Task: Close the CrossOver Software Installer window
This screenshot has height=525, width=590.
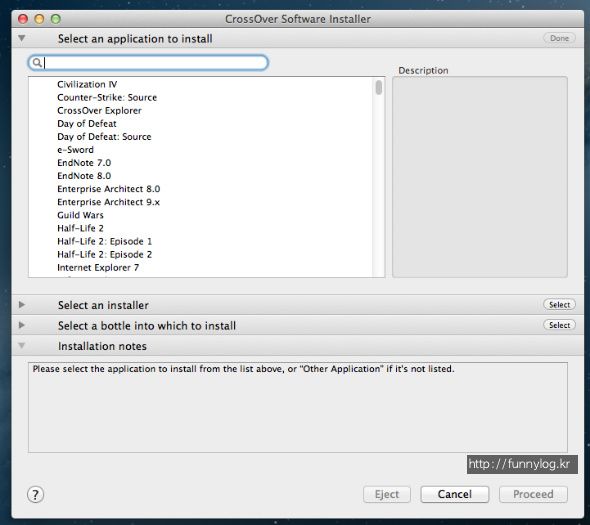Action: tap(23, 19)
